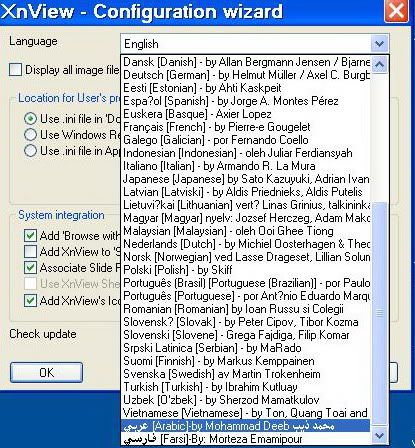Select Italiano [Italian] entry
The image size is (415, 448).
(x=246, y=166)
